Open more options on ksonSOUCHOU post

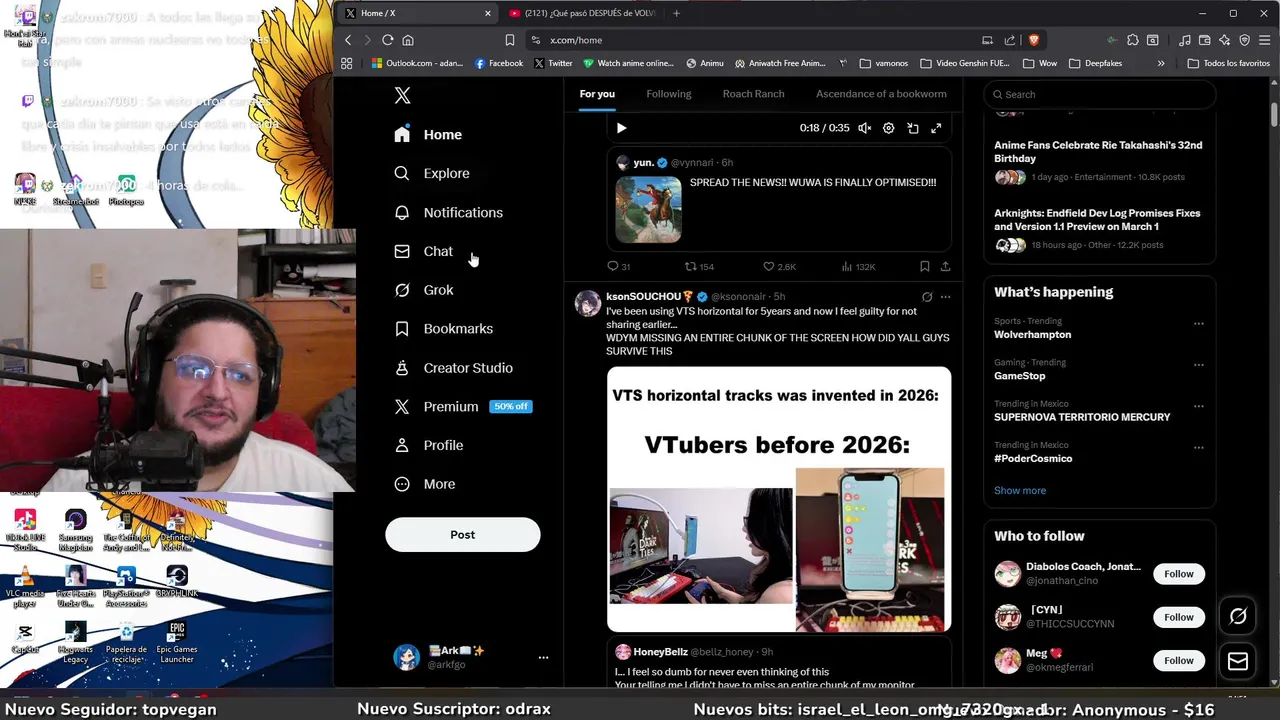click(x=945, y=297)
